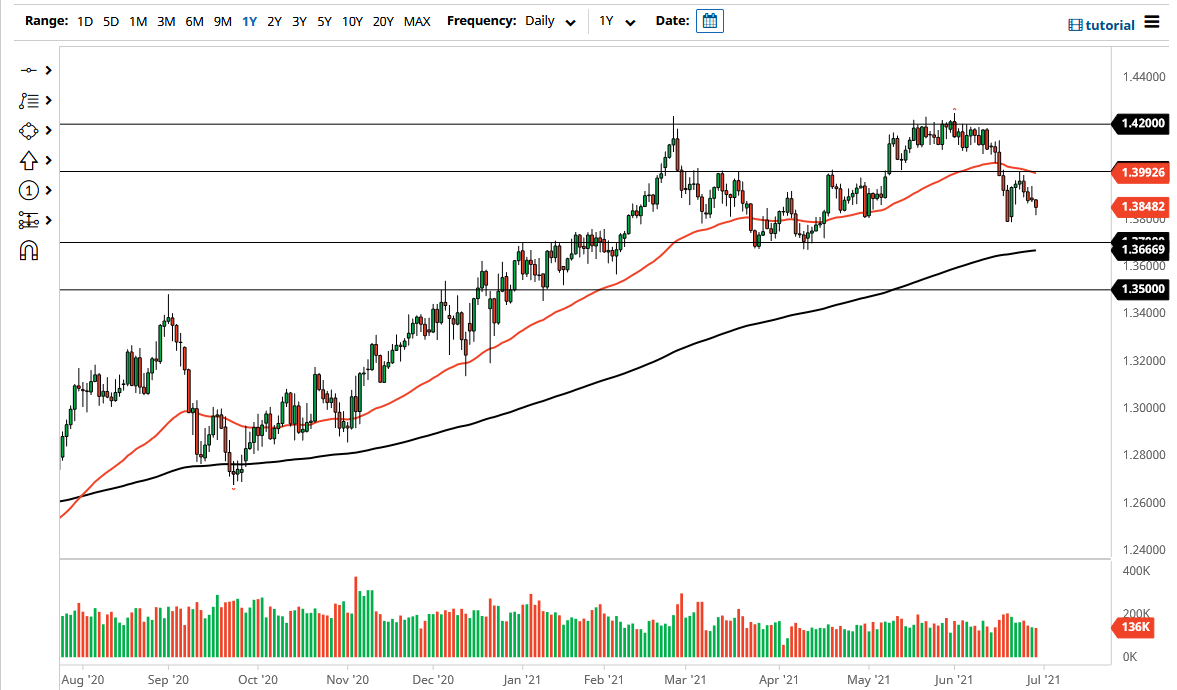Viewport: 1177px width, 690px height.
Task: Click the 3M range button
Action: 165,20
